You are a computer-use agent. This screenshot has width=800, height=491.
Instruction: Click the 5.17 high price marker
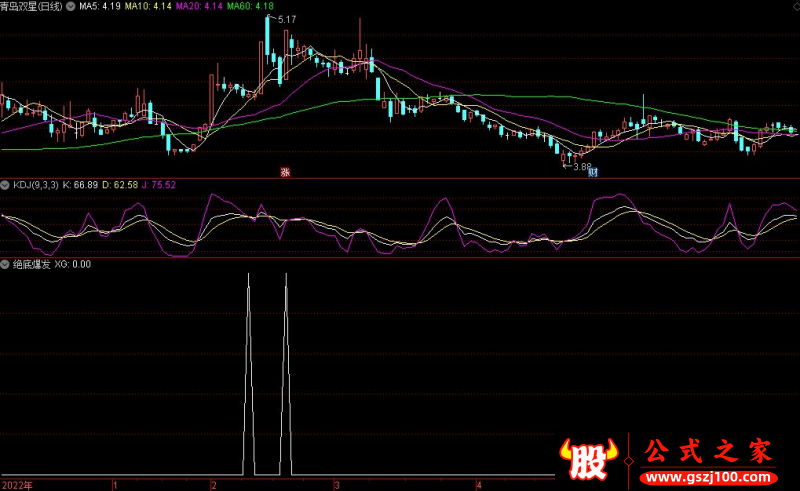coord(286,20)
